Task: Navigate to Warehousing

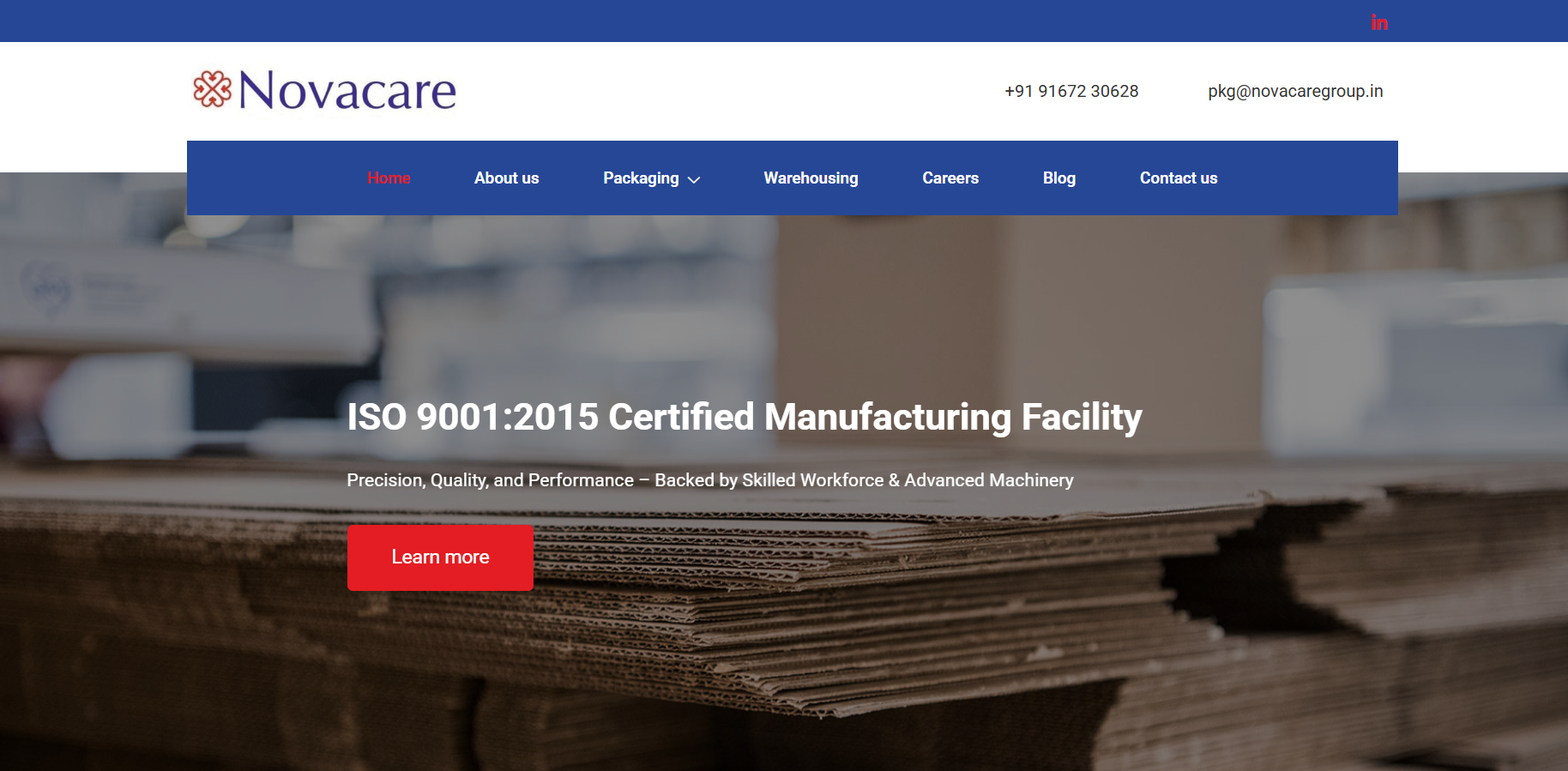Action: [811, 178]
